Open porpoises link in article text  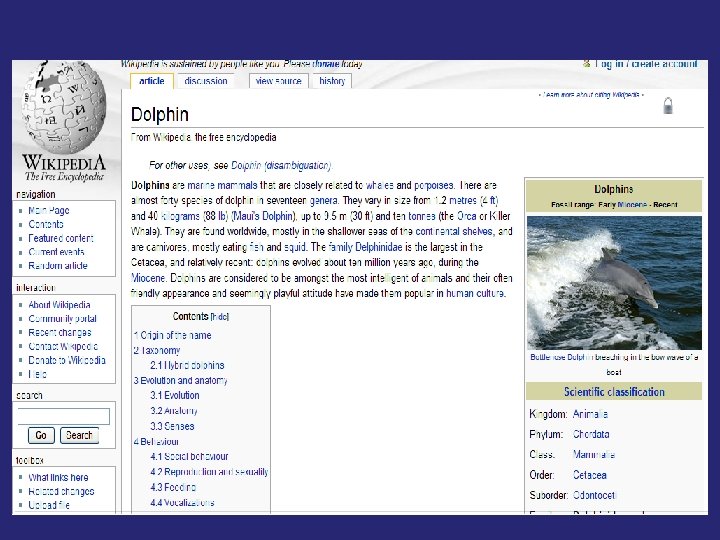point(433,186)
